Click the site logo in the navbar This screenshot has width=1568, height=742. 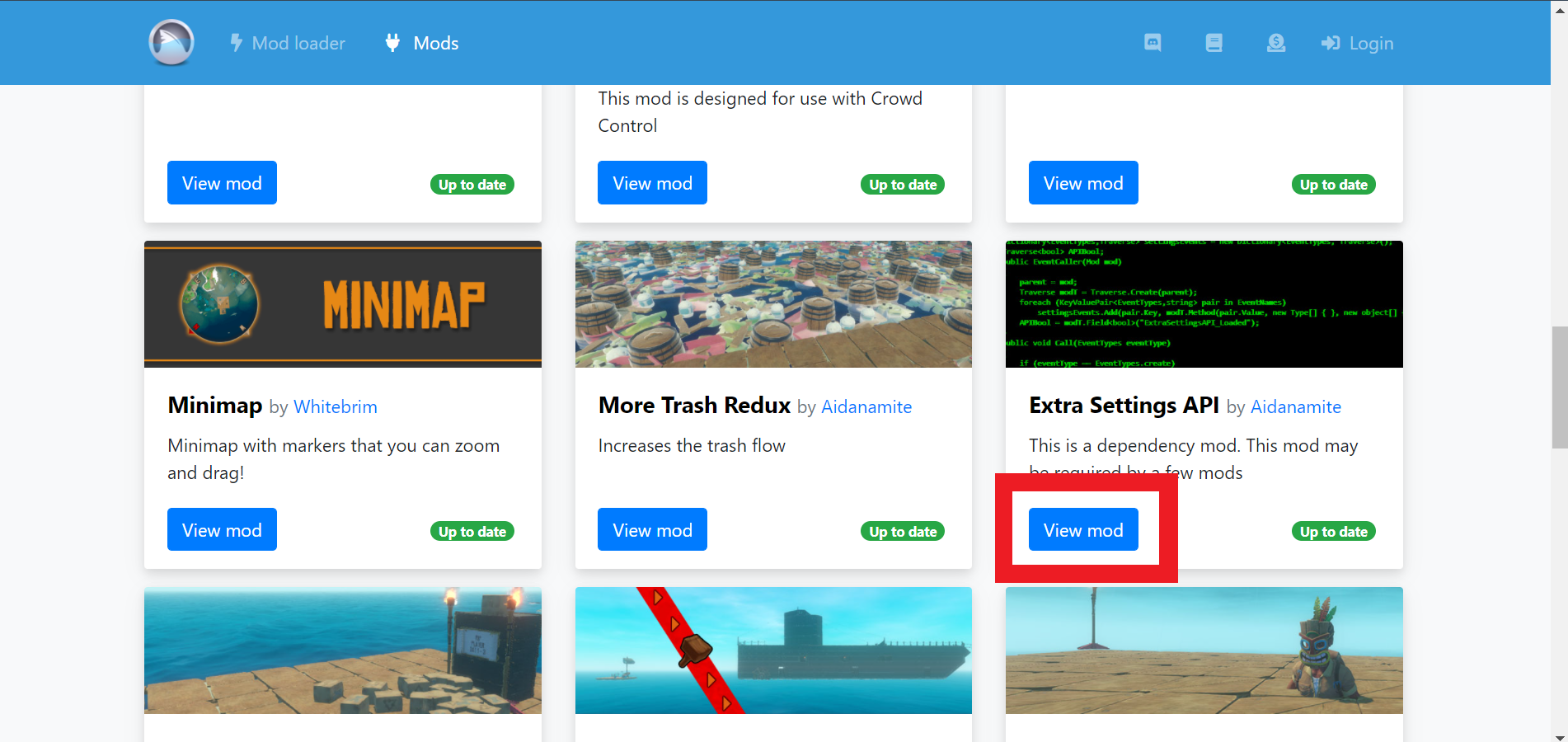[171, 43]
